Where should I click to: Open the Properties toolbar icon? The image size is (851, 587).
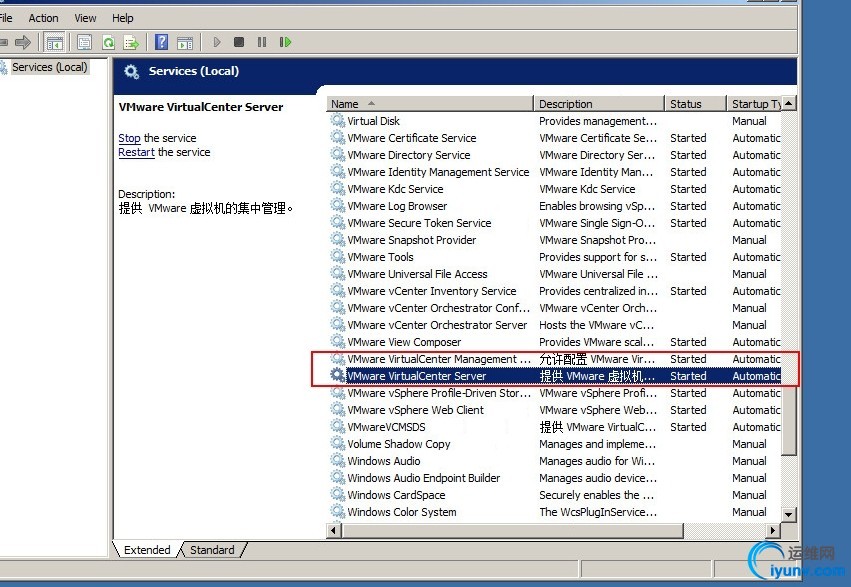click(84, 42)
